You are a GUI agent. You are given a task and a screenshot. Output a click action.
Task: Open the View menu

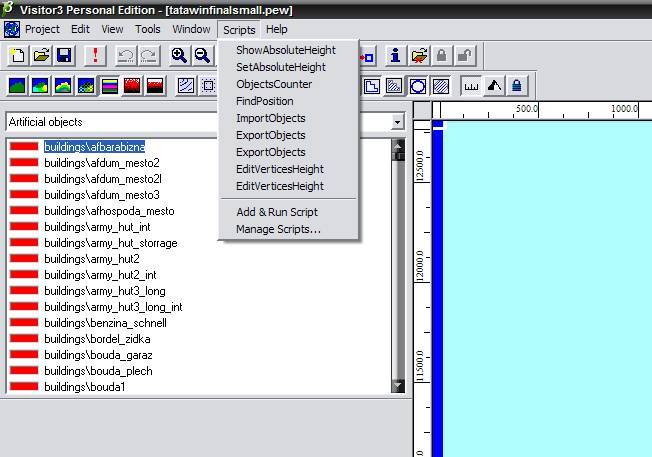pos(112,30)
